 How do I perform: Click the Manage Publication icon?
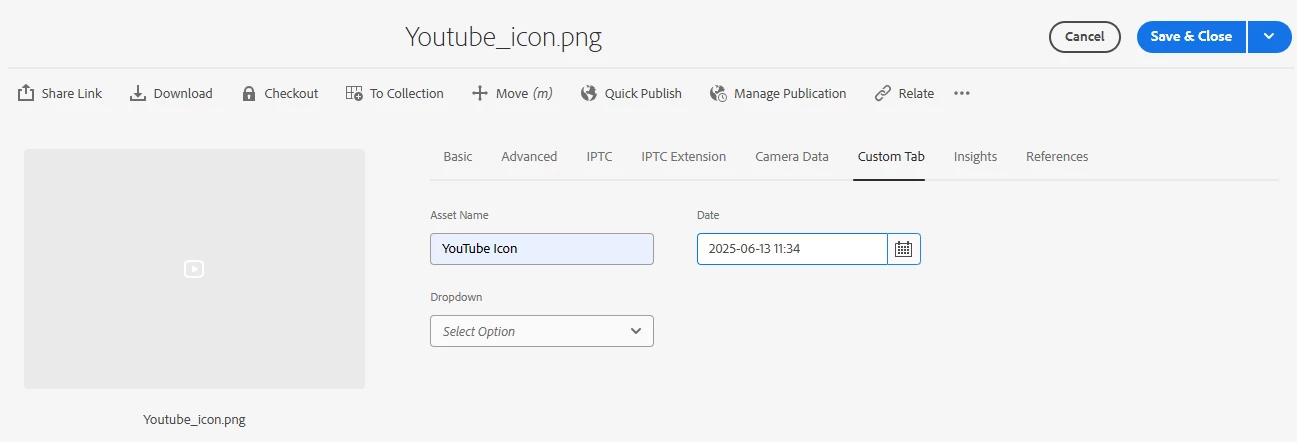click(718, 93)
